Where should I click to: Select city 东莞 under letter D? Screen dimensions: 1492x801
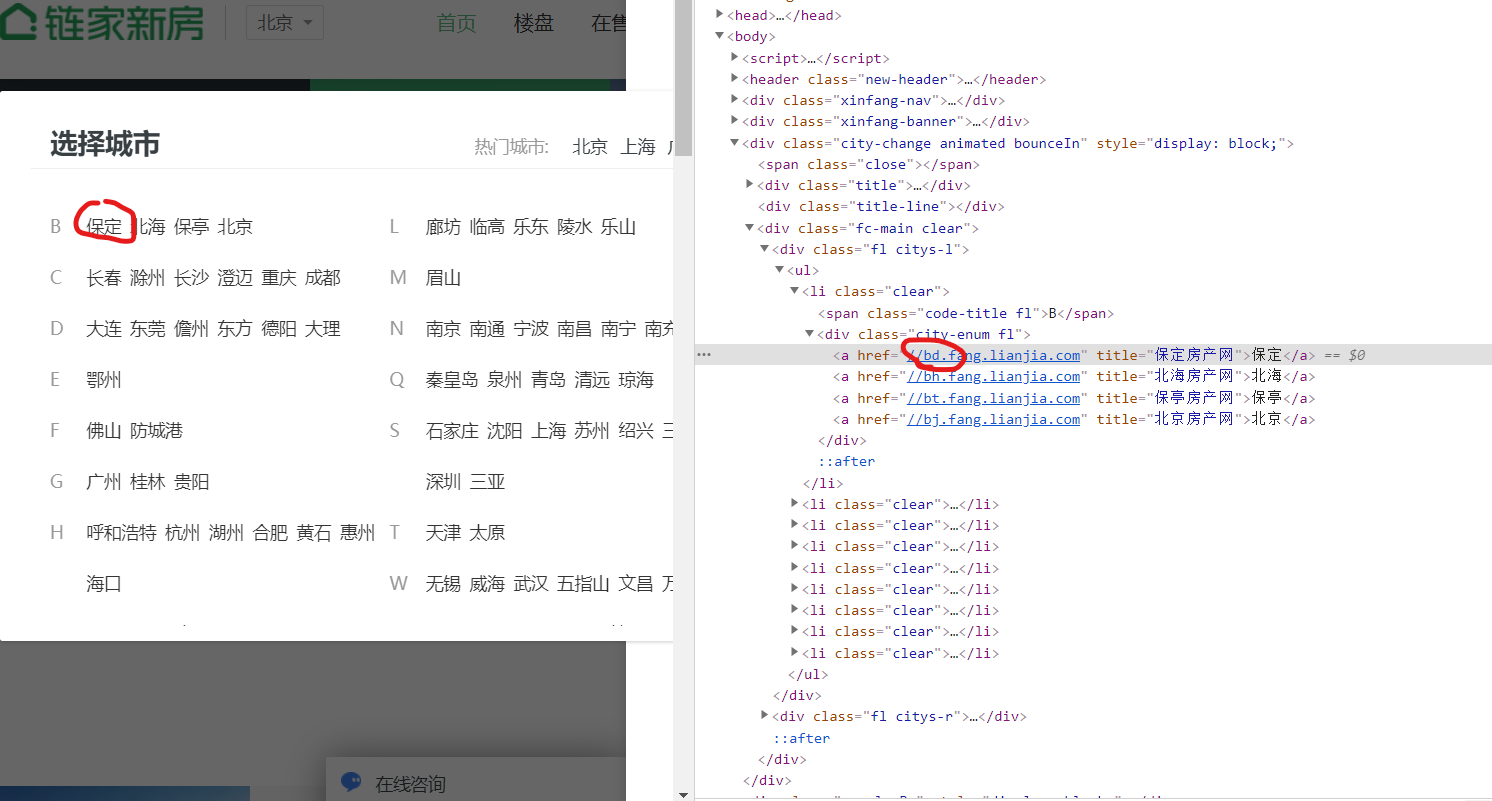(148, 329)
